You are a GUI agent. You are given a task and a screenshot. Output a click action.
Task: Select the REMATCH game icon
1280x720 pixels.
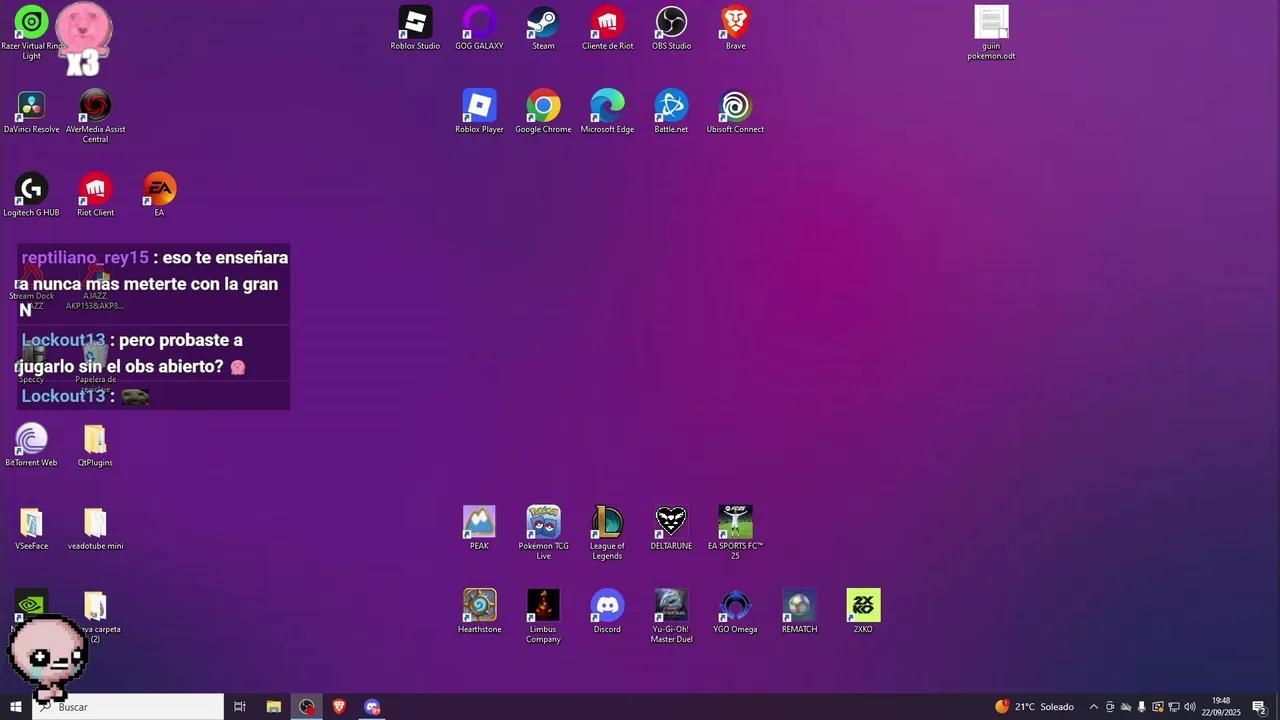799,612
